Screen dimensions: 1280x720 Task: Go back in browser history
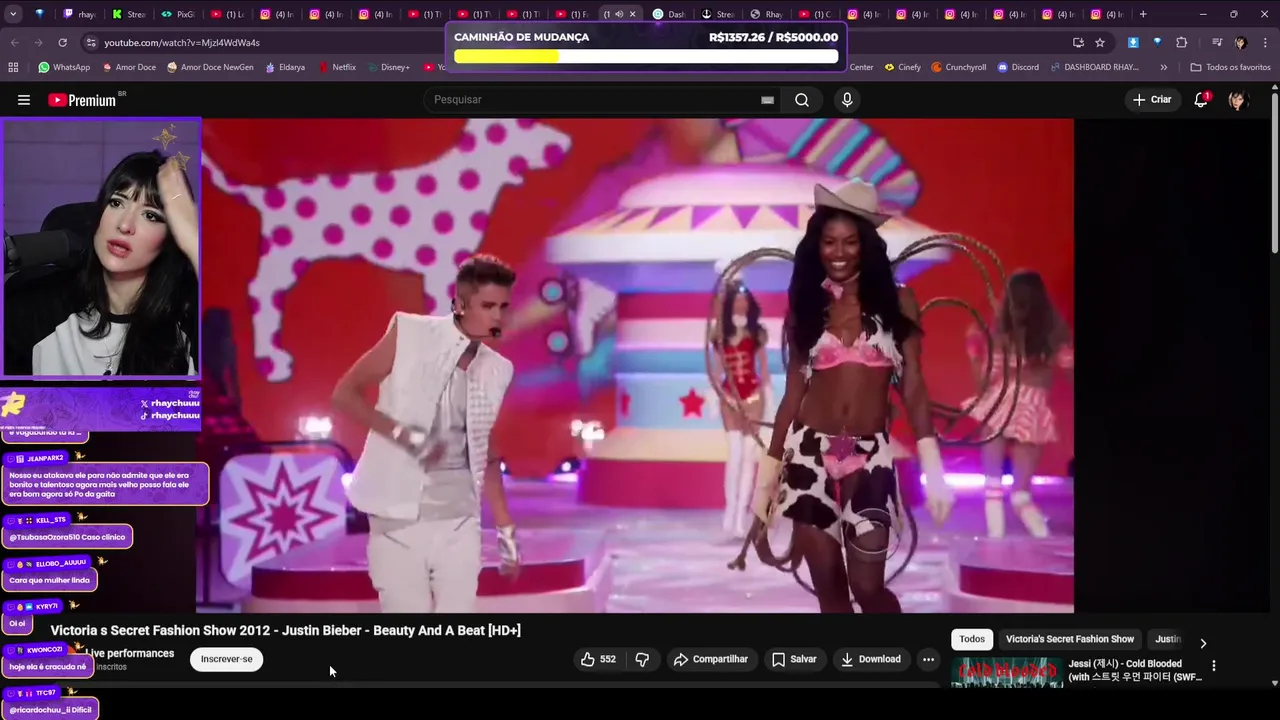[x=14, y=42]
